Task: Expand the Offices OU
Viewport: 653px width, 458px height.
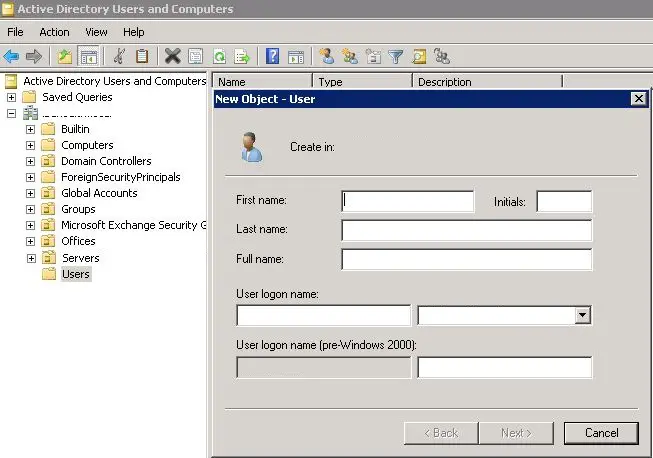Action: click(x=30, y=241)
